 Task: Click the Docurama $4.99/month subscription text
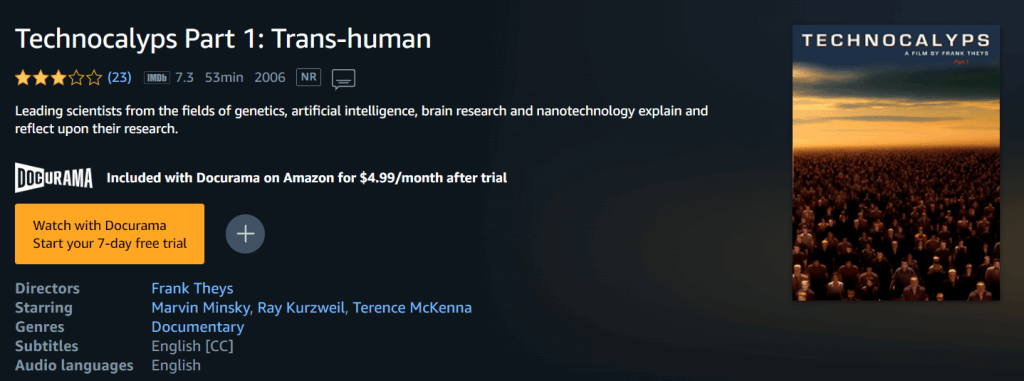pyautogui.click(x=307, y=178)
